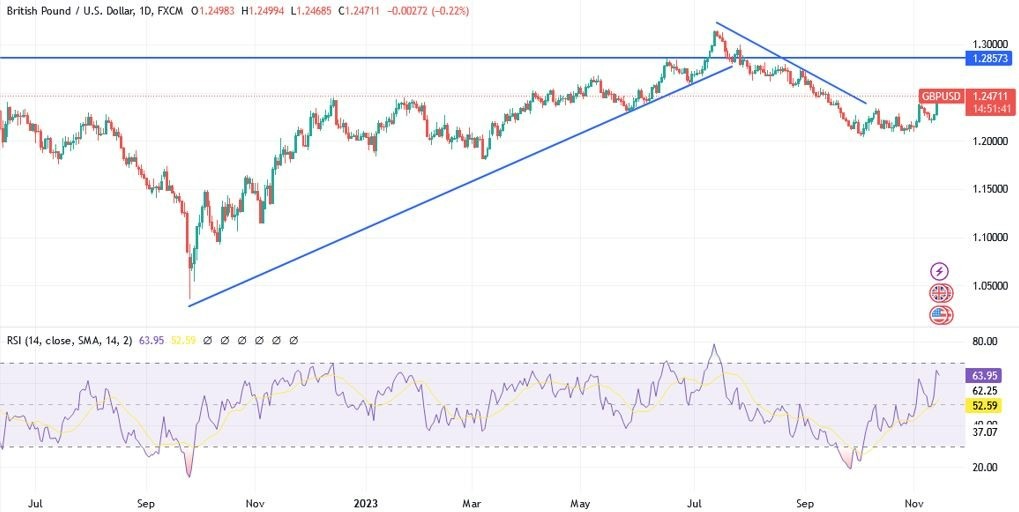Click the 1.30000 price axis label
This screenshot has width=1019, height=512.
point(990,44)
